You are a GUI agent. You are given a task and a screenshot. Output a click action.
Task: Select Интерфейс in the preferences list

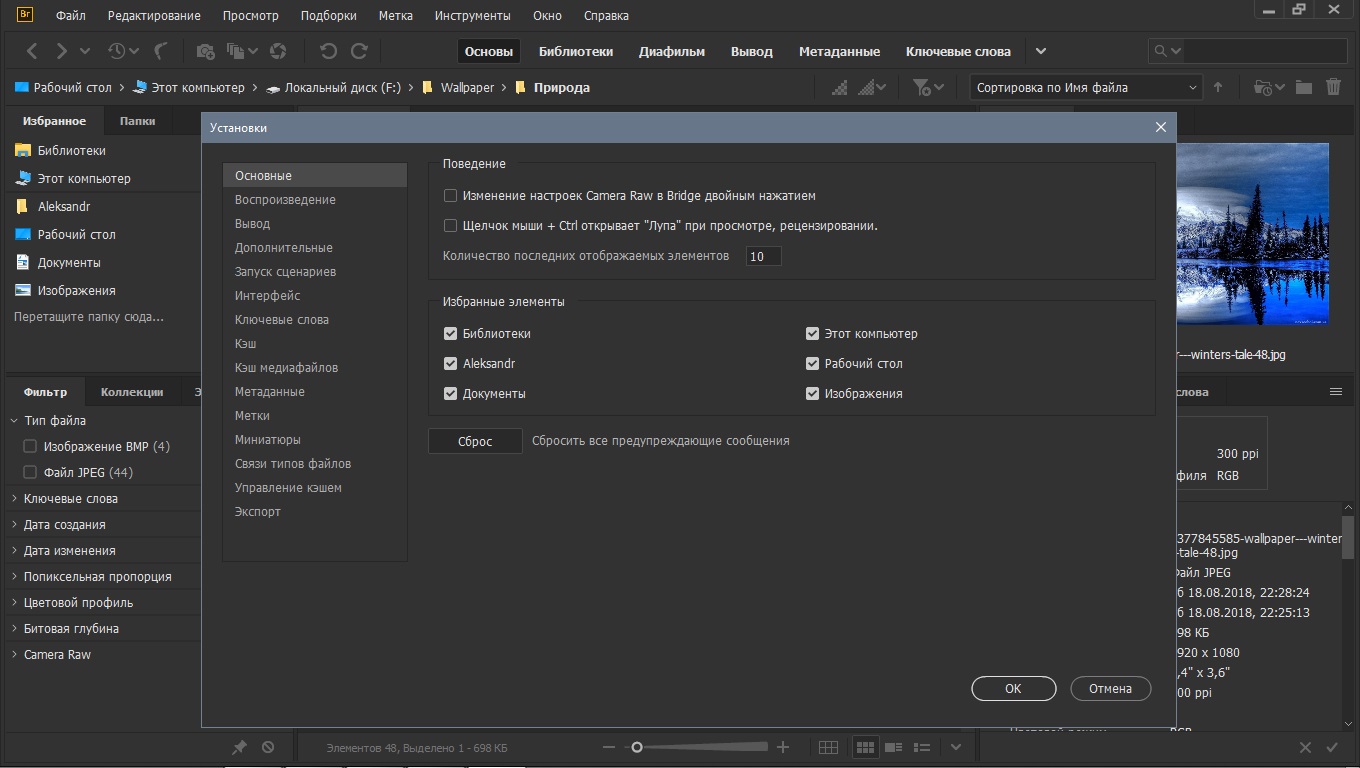tap(267, 296)
